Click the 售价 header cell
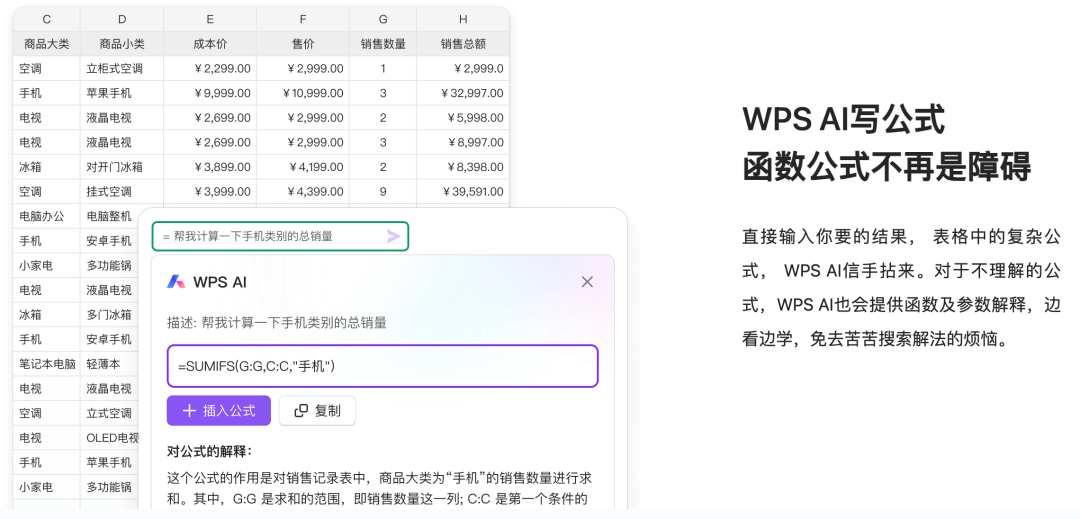Screen dimensions: 1080x519 [x=303, y=44]
